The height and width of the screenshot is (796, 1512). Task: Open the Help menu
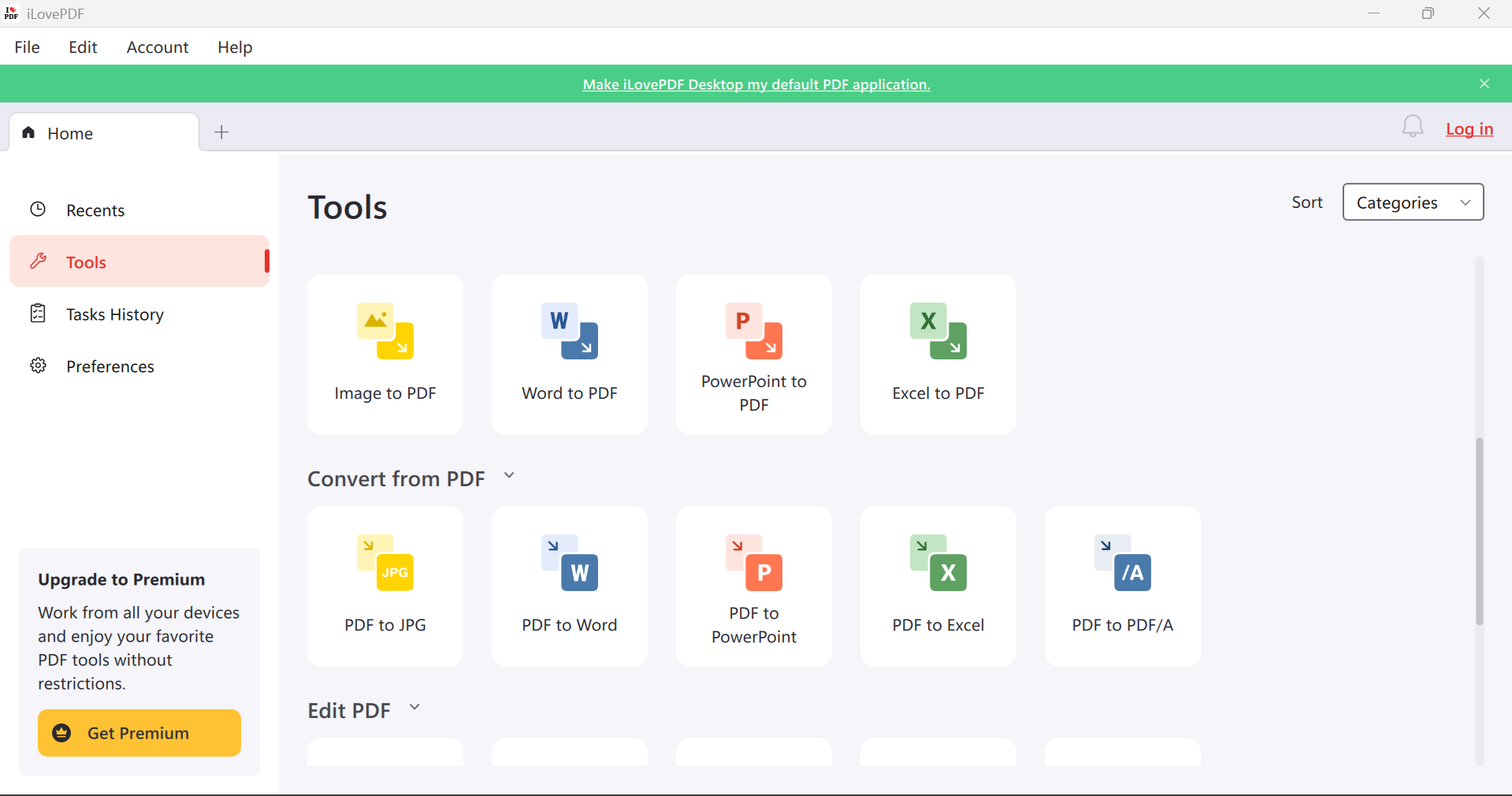point(235,47)
